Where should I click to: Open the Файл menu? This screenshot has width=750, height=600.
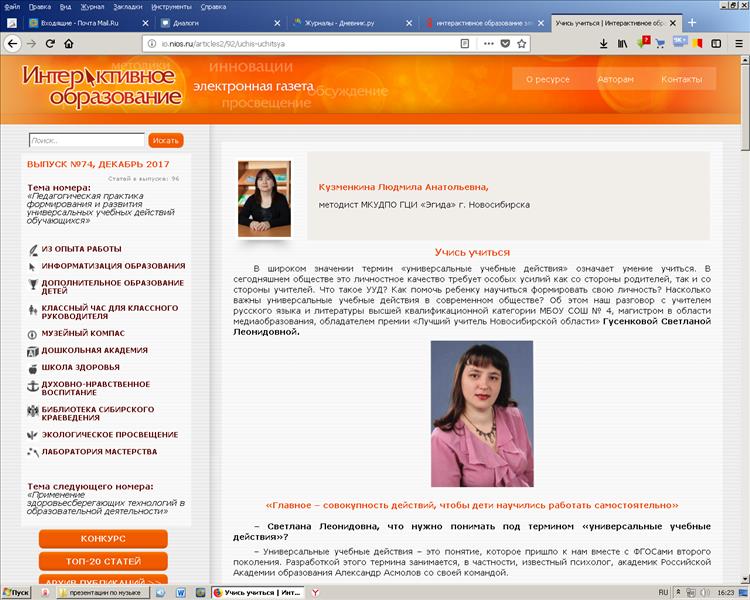12,7
